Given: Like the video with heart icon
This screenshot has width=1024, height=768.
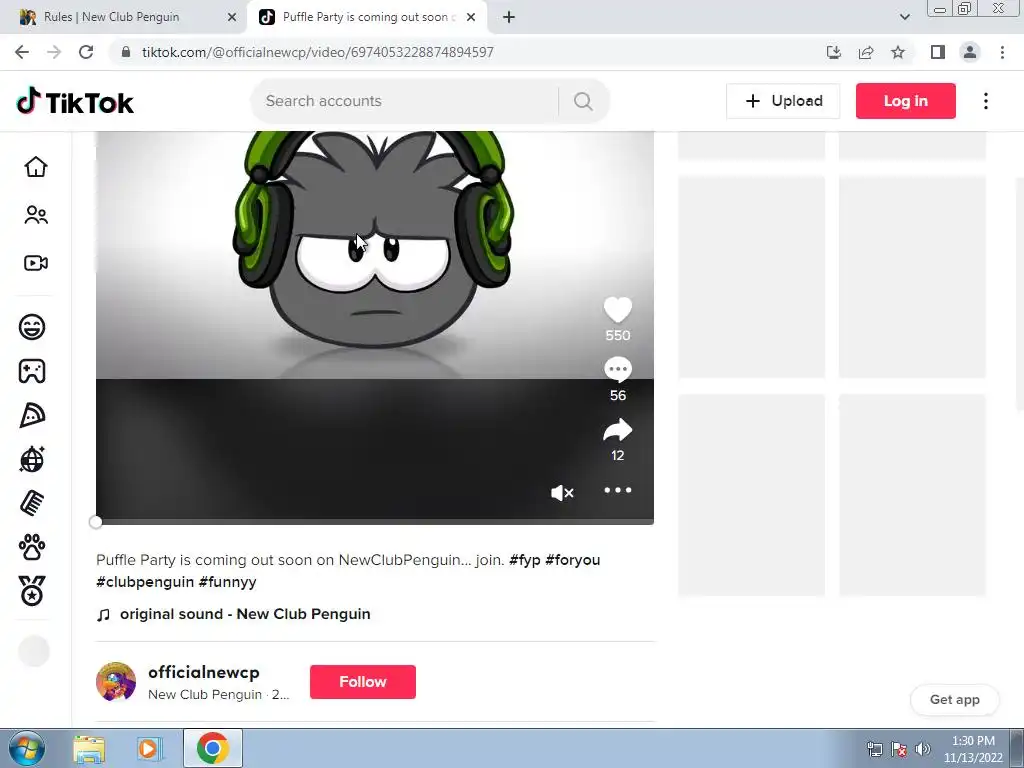Looking at the screenshot, I should [x=617, y=310].
